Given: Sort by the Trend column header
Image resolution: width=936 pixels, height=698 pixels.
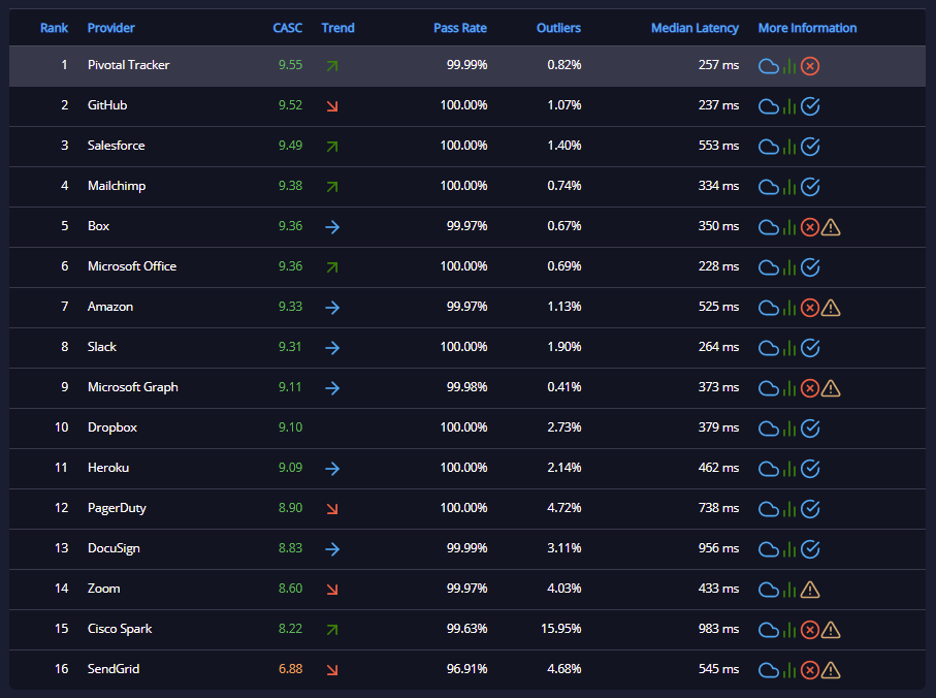Looking at the screenshot, I should pos(338,28).
